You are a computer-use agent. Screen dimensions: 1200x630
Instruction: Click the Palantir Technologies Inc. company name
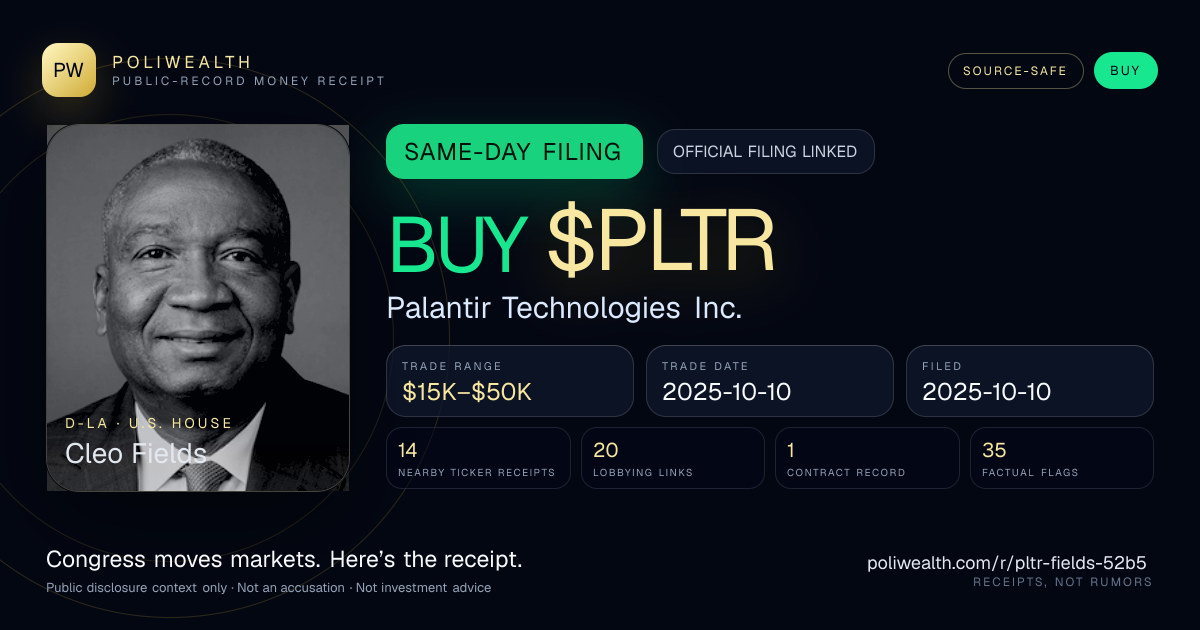(565, 308)
